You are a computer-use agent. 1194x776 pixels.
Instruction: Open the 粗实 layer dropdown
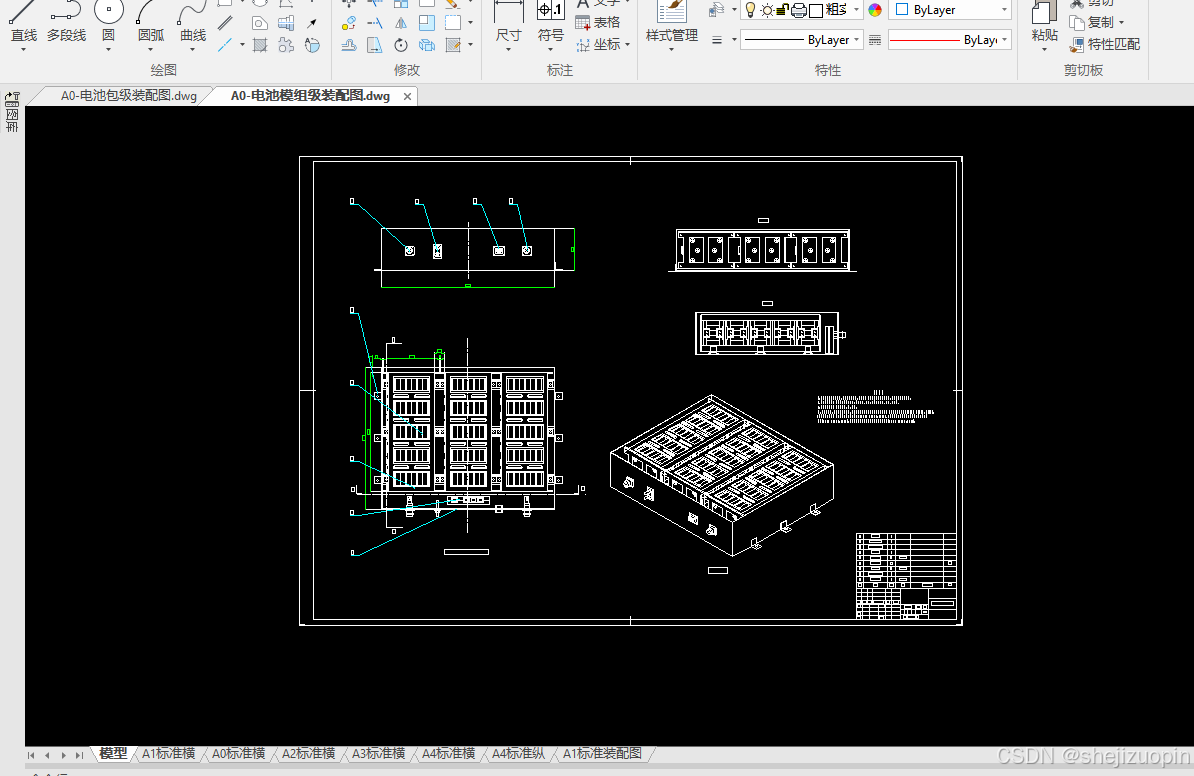pyautogui.click(x=857, y=10)
